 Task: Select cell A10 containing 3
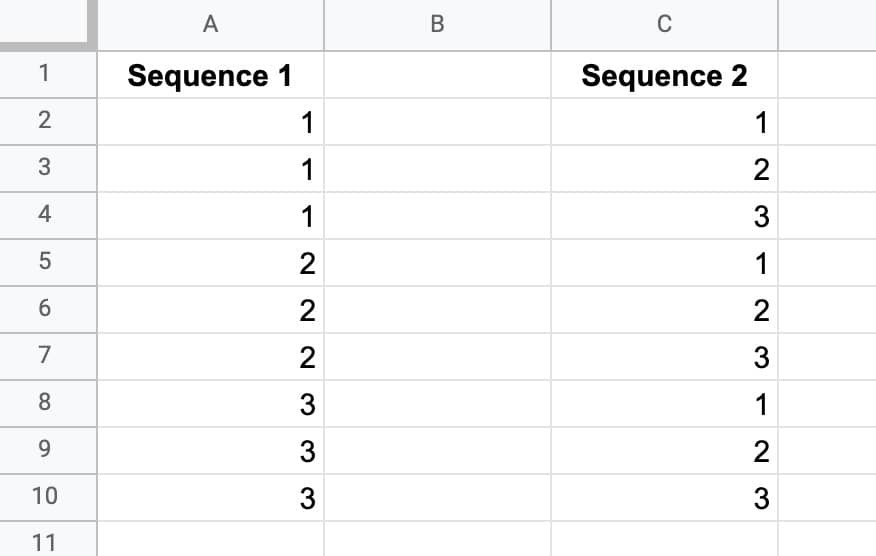tap(211, 497)
